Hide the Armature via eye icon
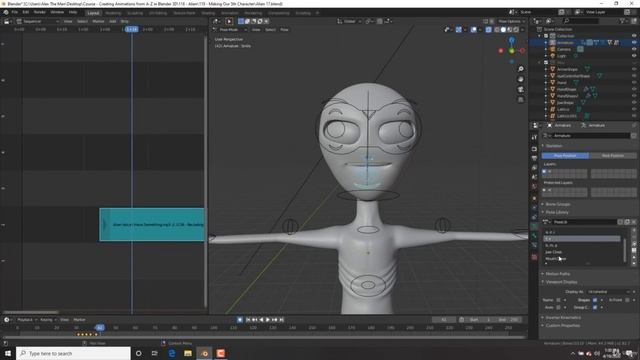Image resolution: width=640 pixels, height=360 pixels. click(634, 42)
